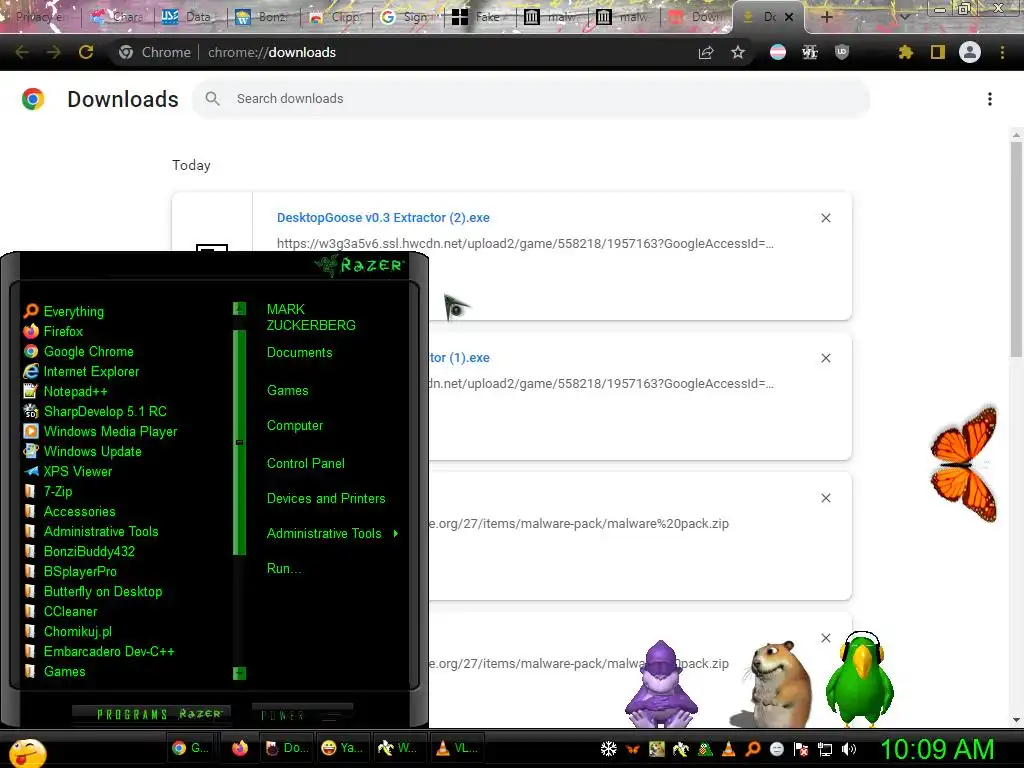The height and width of the screenshot is (768, 1024).
Task: Open Computer from Start menu
Action: tap(295, 426)
